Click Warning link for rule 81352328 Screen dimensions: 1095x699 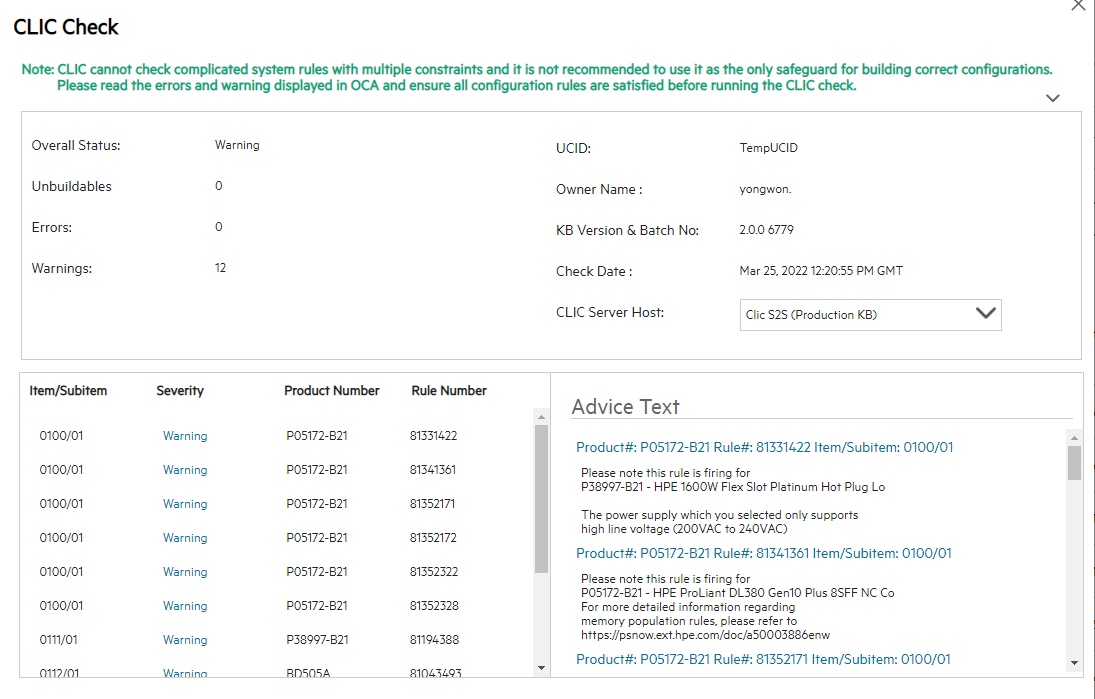pos(185,606)
